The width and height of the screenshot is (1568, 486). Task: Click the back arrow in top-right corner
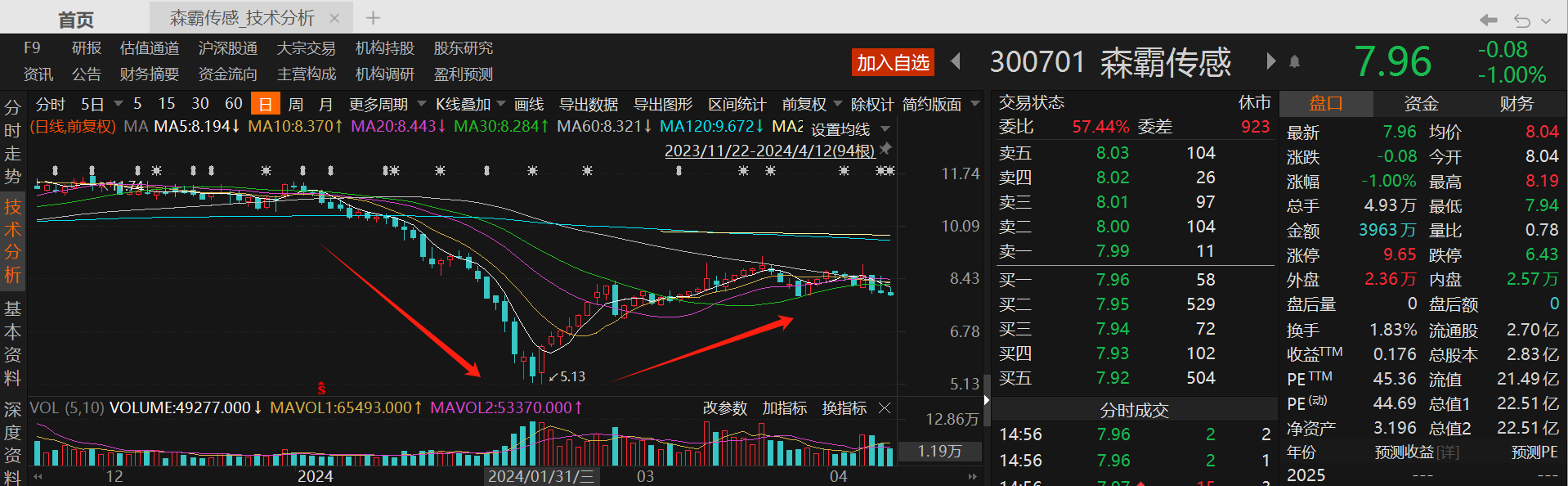click(1488, 20)
